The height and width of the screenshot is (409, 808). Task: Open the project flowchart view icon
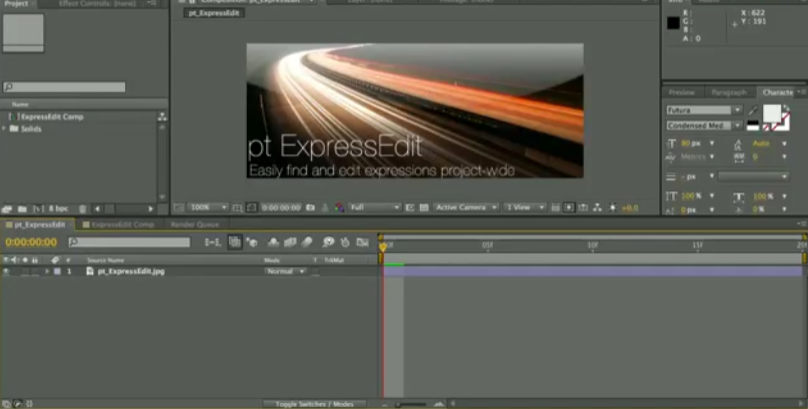[x=162, y=117]
